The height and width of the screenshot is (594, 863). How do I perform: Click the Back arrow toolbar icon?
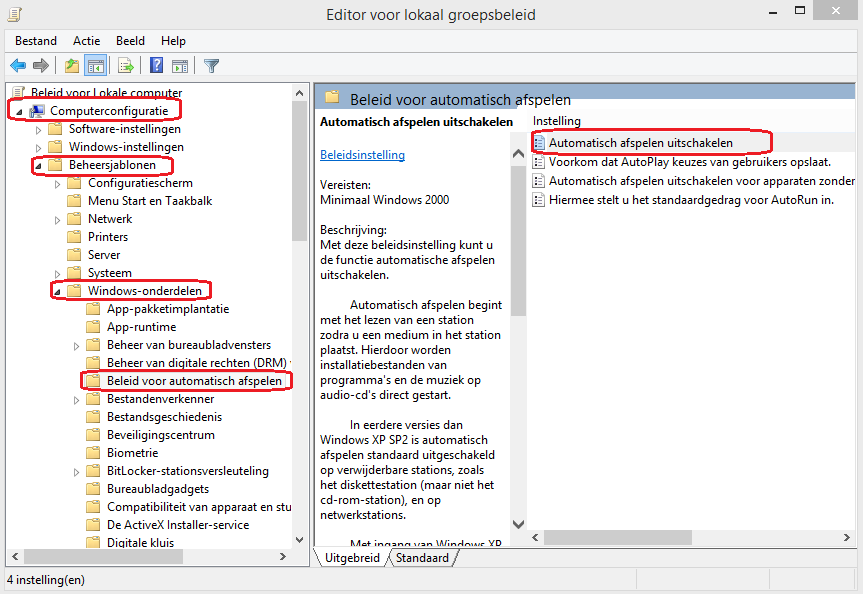[x=18, y=66]
